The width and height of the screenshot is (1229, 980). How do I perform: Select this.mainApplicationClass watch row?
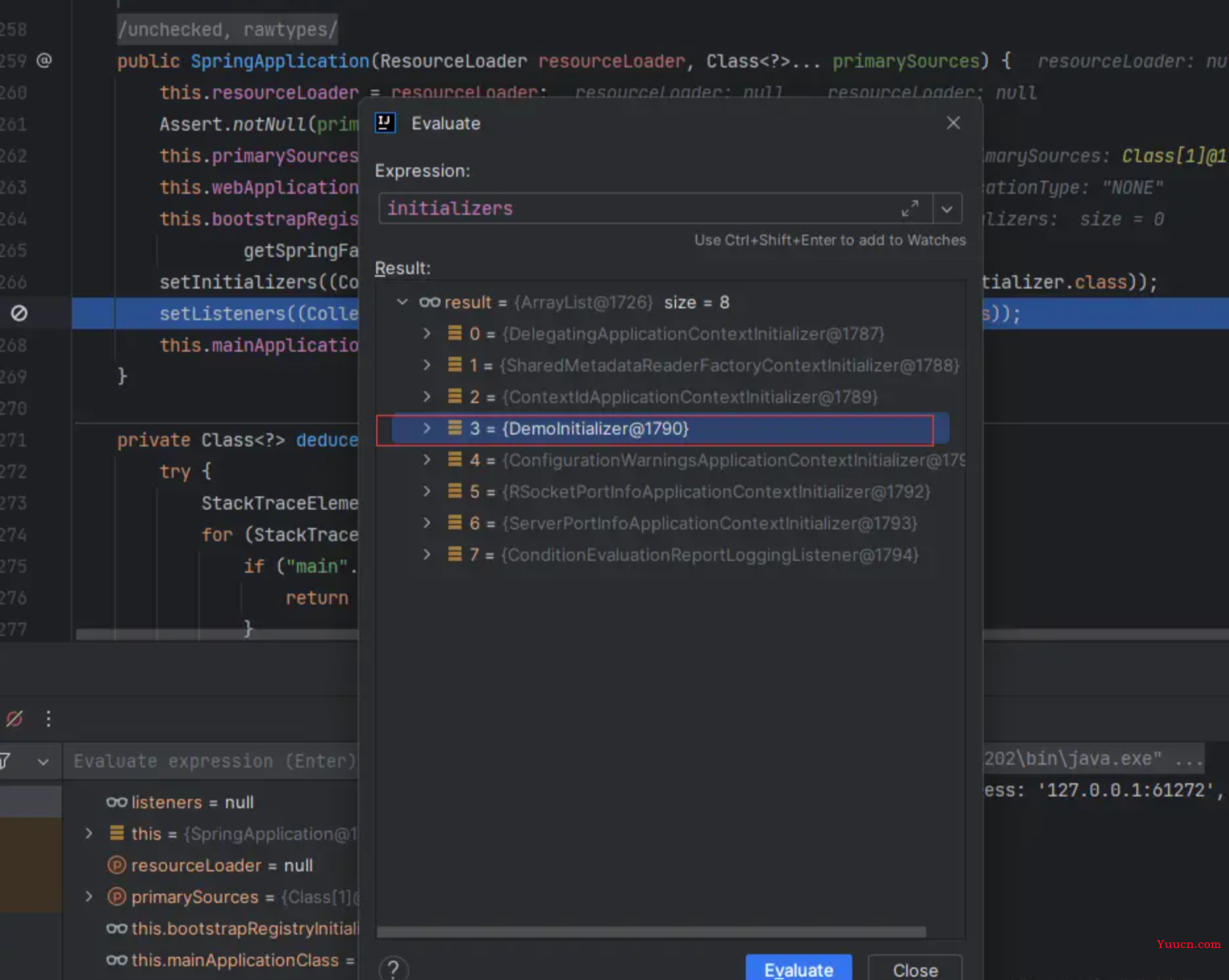[x=231, y=960]
